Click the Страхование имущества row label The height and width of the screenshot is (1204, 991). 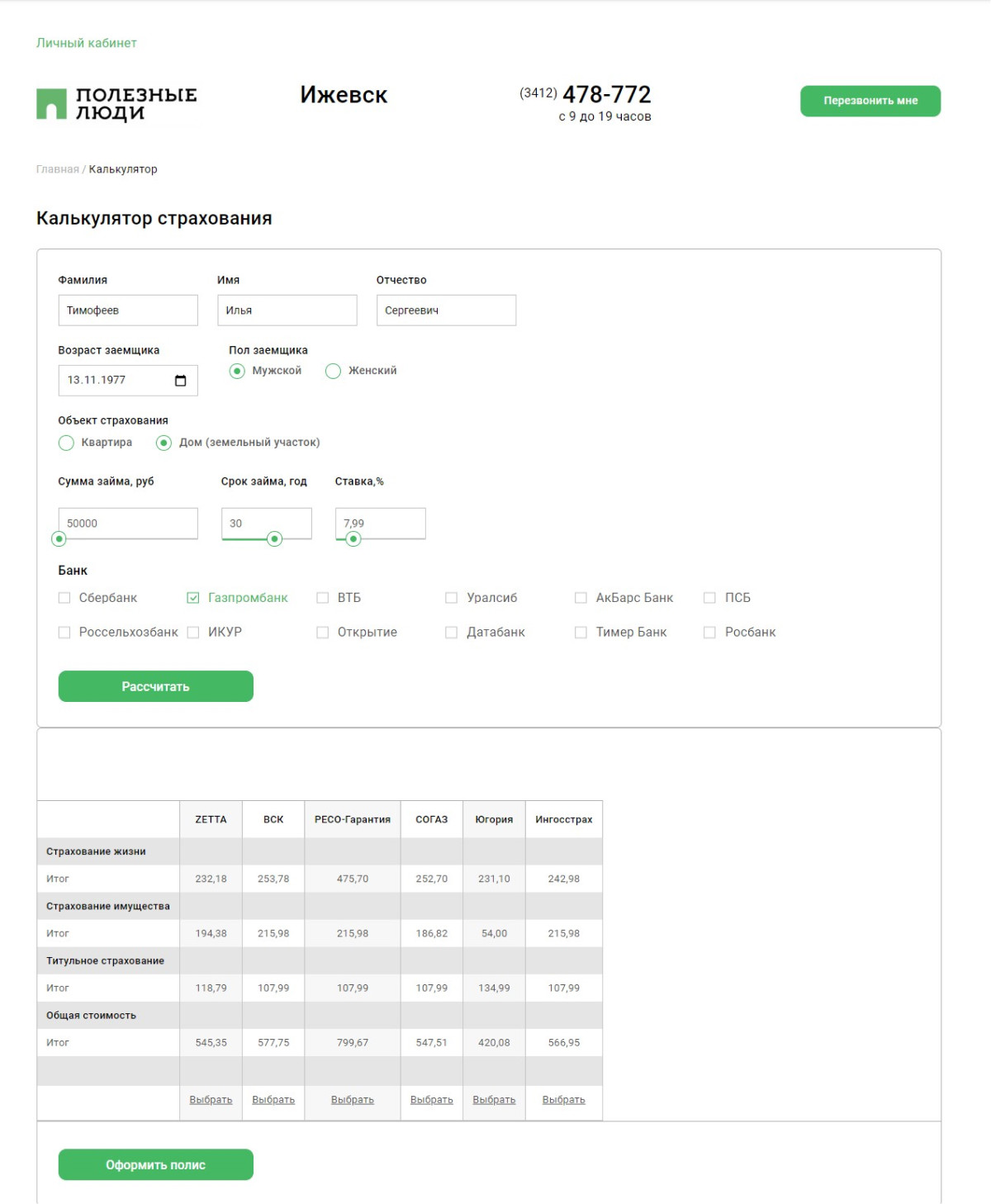point(108,906)
